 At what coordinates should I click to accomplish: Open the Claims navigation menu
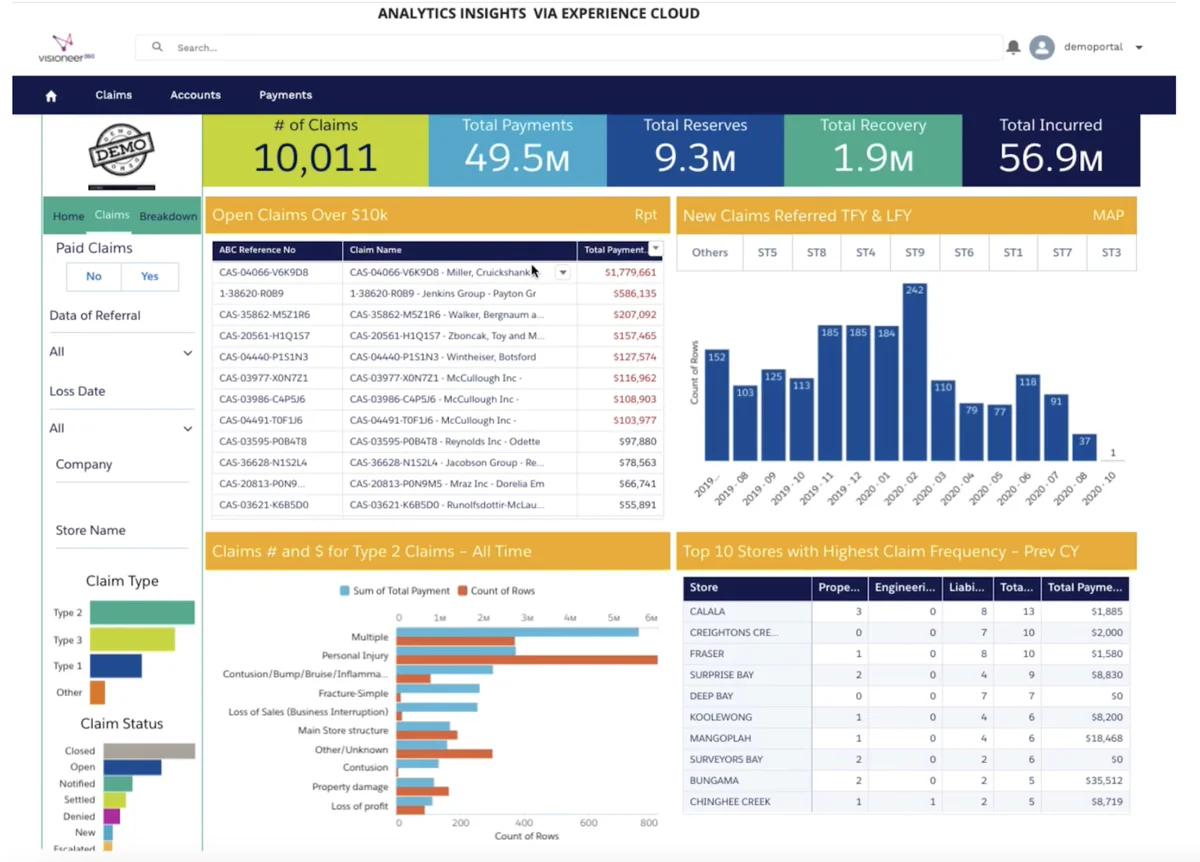click(x=114, y=95)
